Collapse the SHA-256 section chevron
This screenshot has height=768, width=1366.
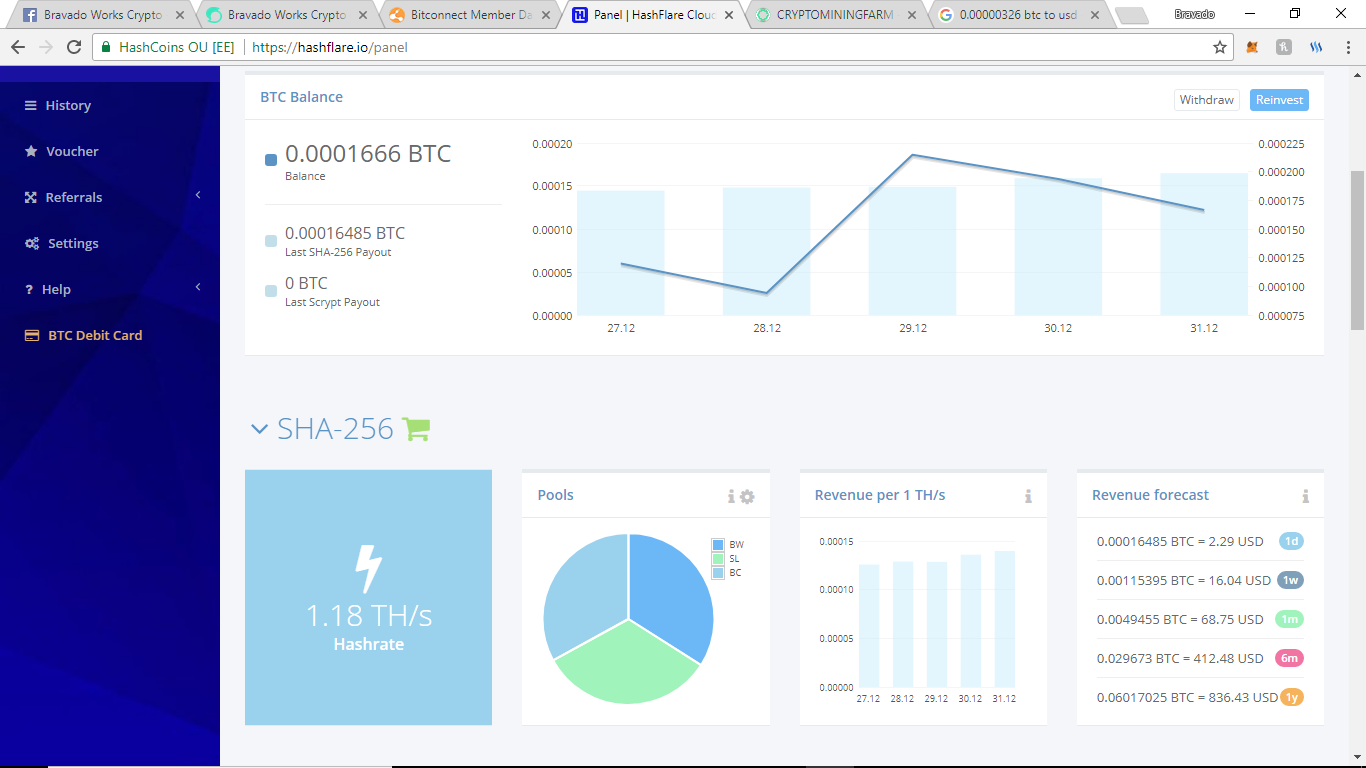click(x=259, y=429)
